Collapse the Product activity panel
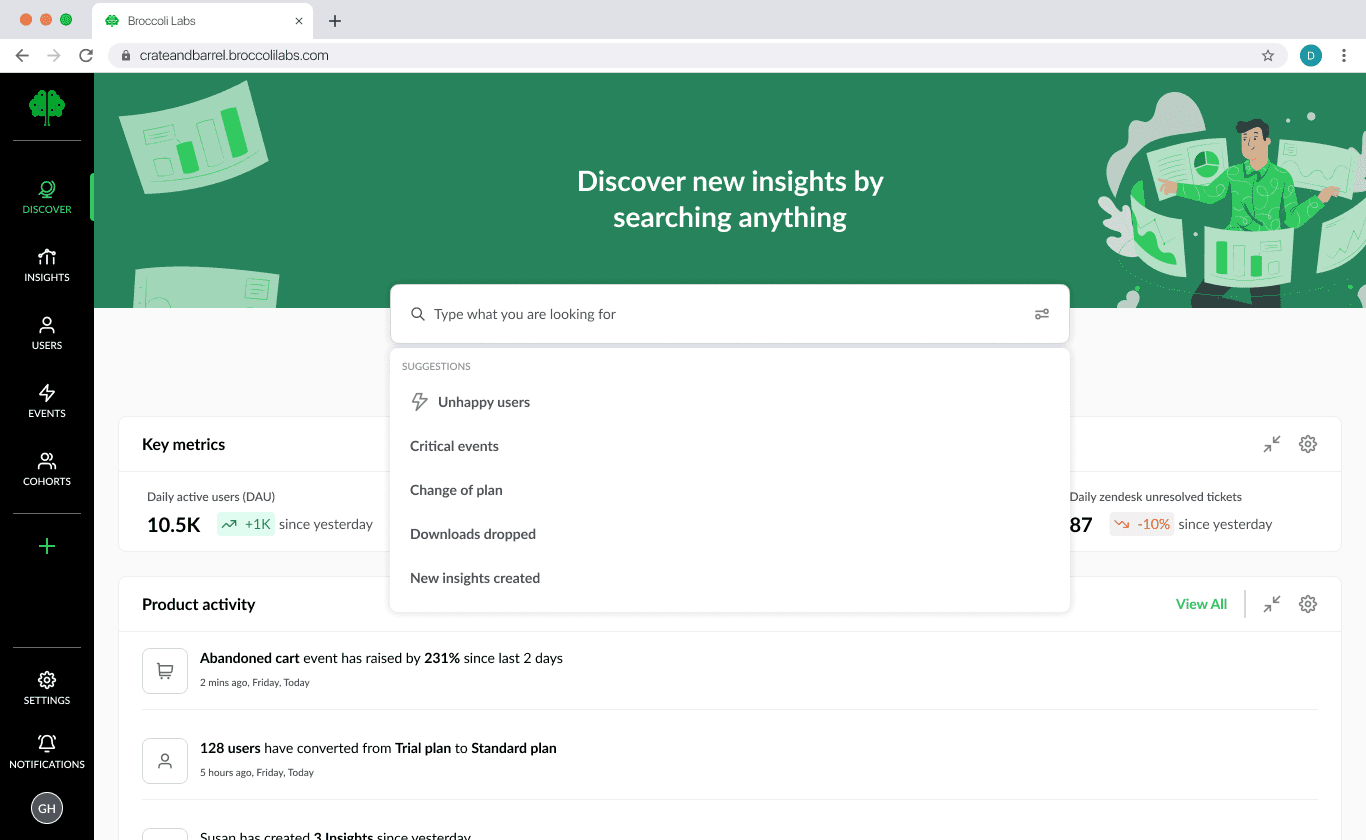 coord(1271,604)
